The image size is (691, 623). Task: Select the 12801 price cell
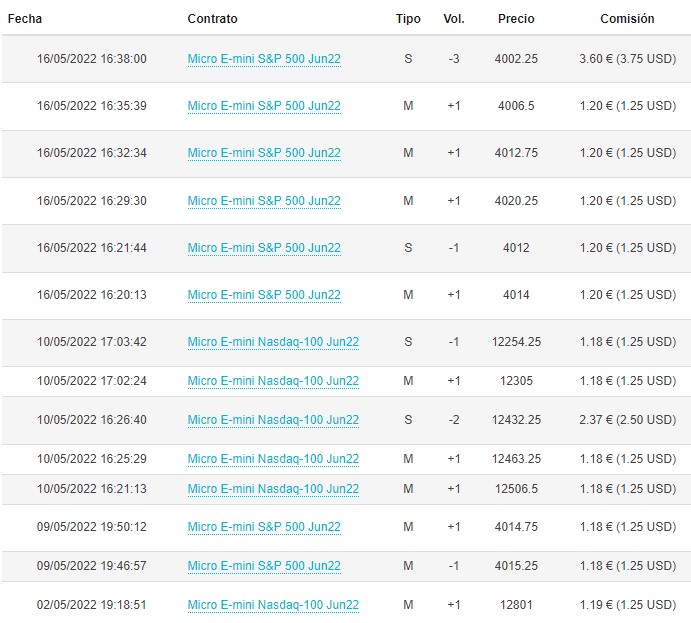(x=516, y=605)
